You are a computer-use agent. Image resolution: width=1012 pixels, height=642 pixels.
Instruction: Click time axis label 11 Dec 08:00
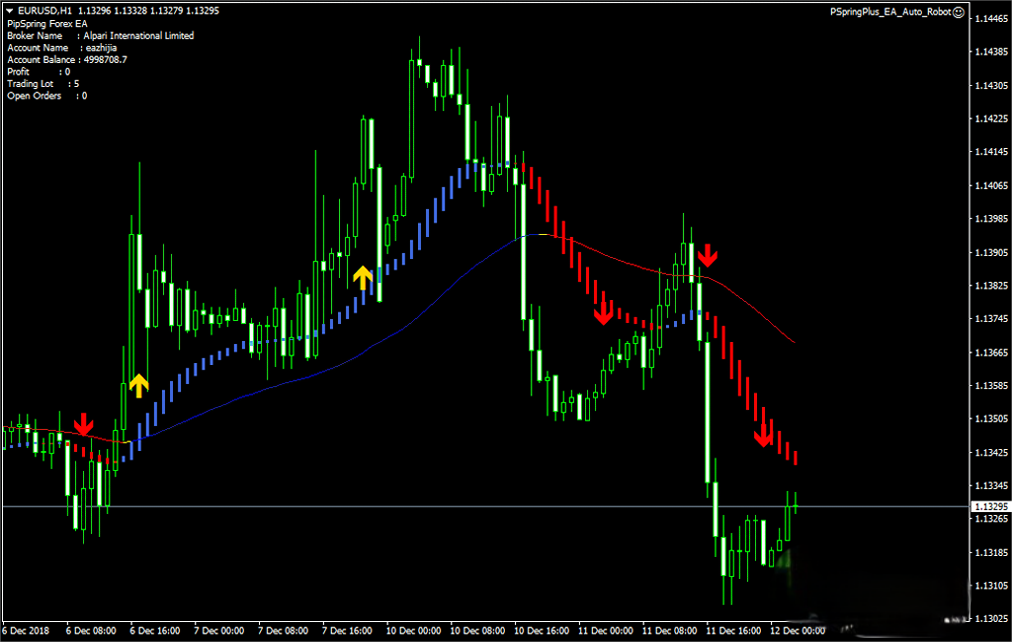tap(669, 630)
